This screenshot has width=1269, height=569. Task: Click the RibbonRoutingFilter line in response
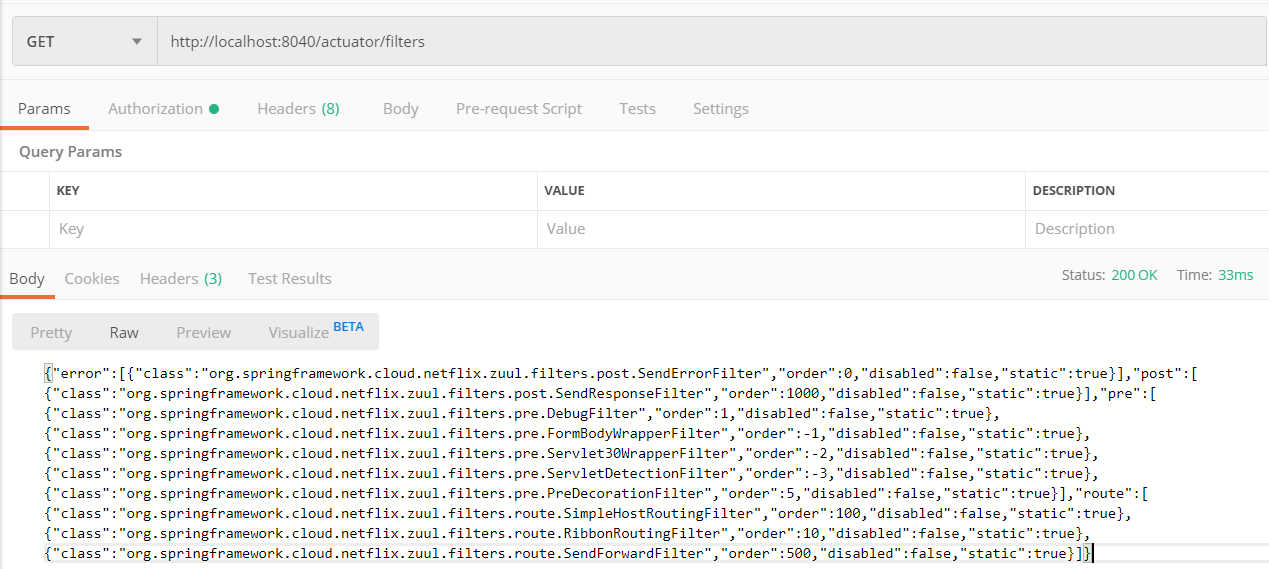coord(567,533)
